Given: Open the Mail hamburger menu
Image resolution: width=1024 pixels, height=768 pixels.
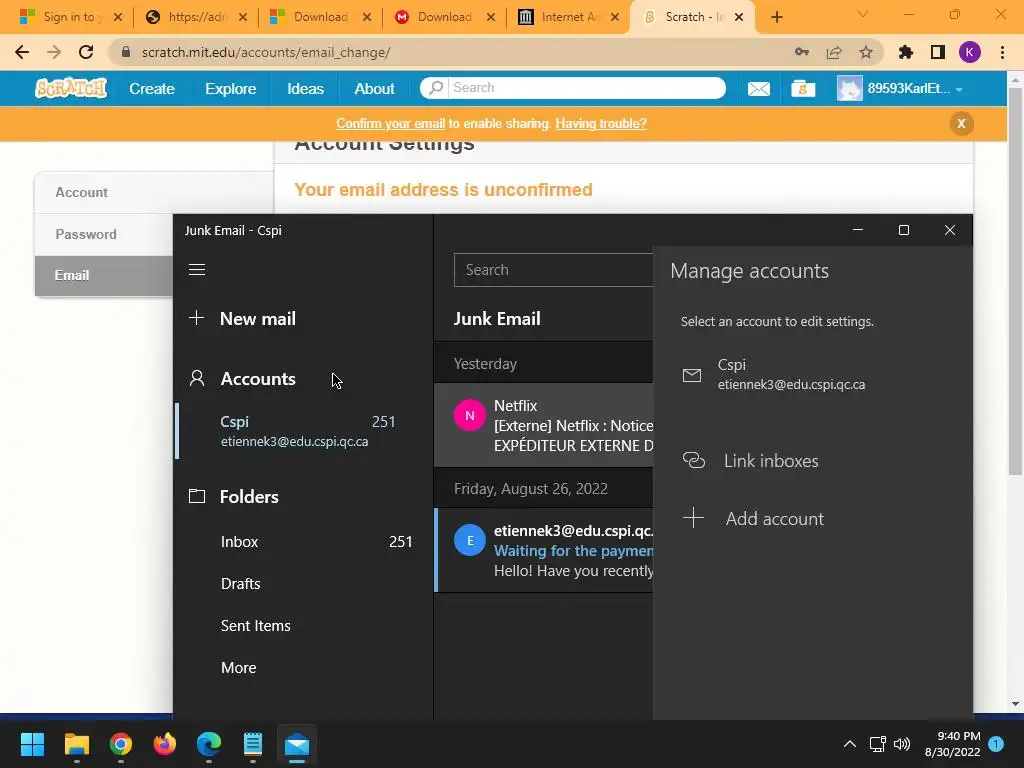Looking at the screenshot, I should (197, 270).
